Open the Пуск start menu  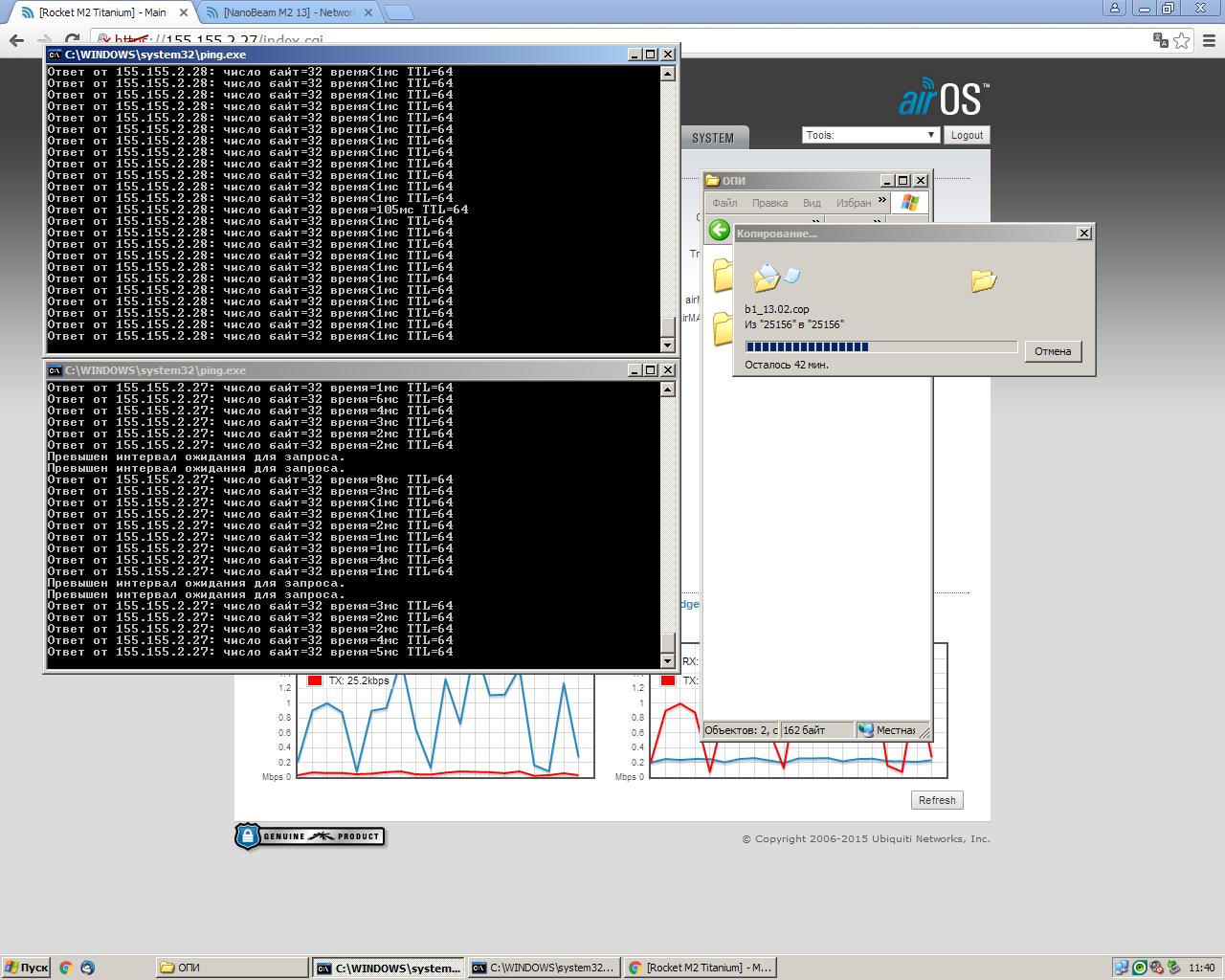(26, 968)
